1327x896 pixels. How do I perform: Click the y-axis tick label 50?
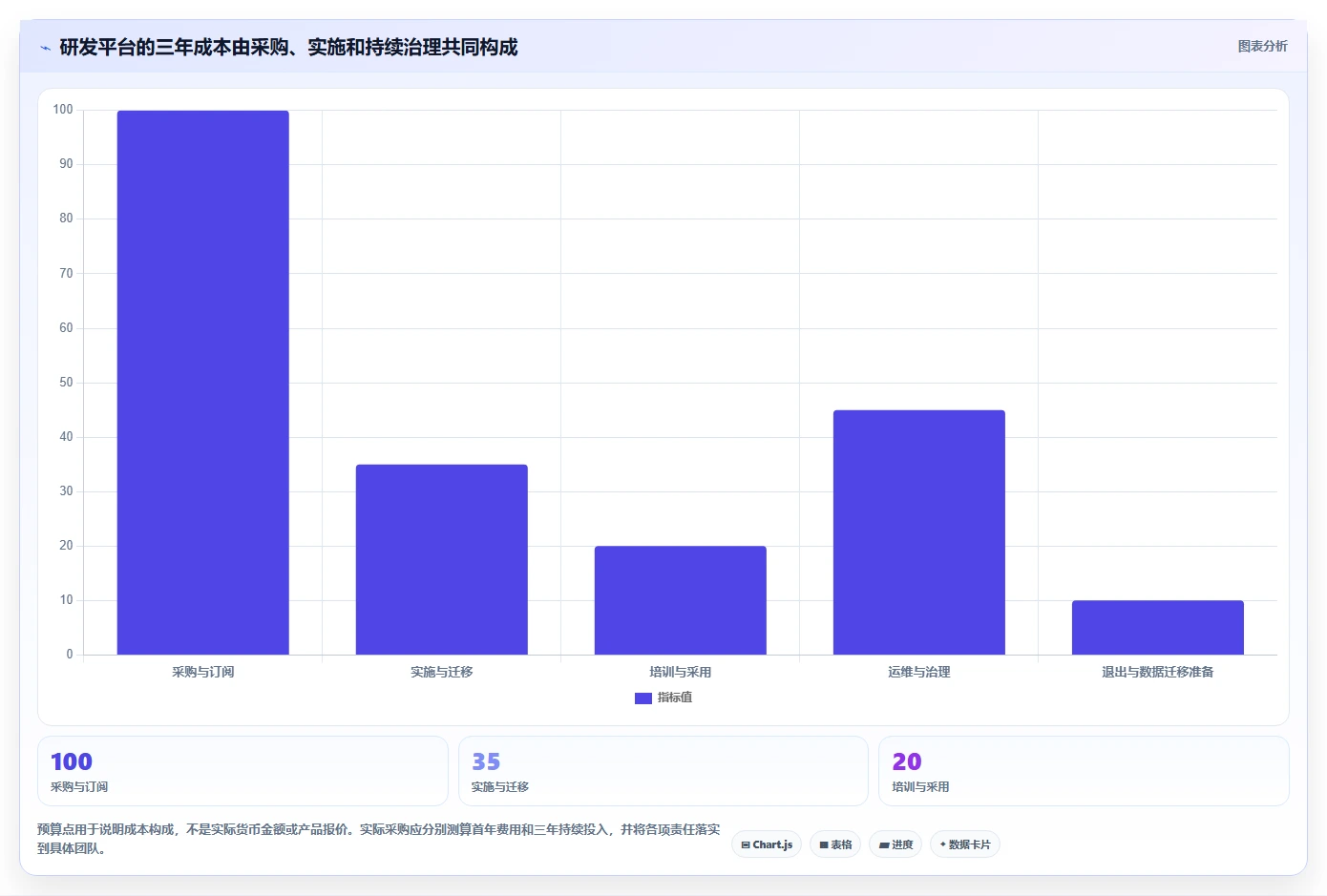coord(66,383)
